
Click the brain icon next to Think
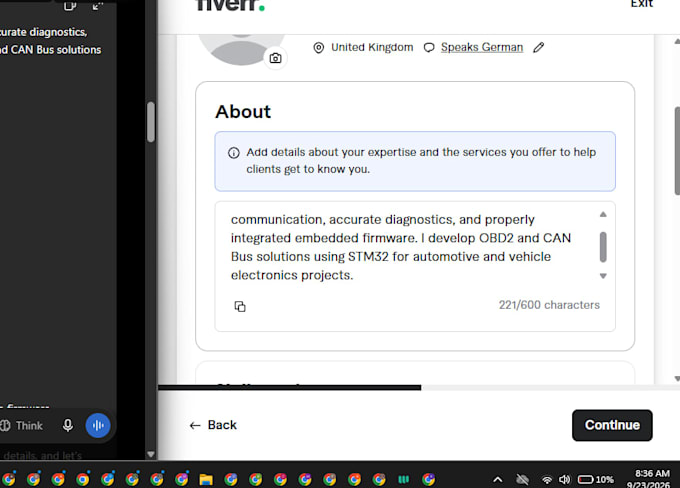coord(5,426)
